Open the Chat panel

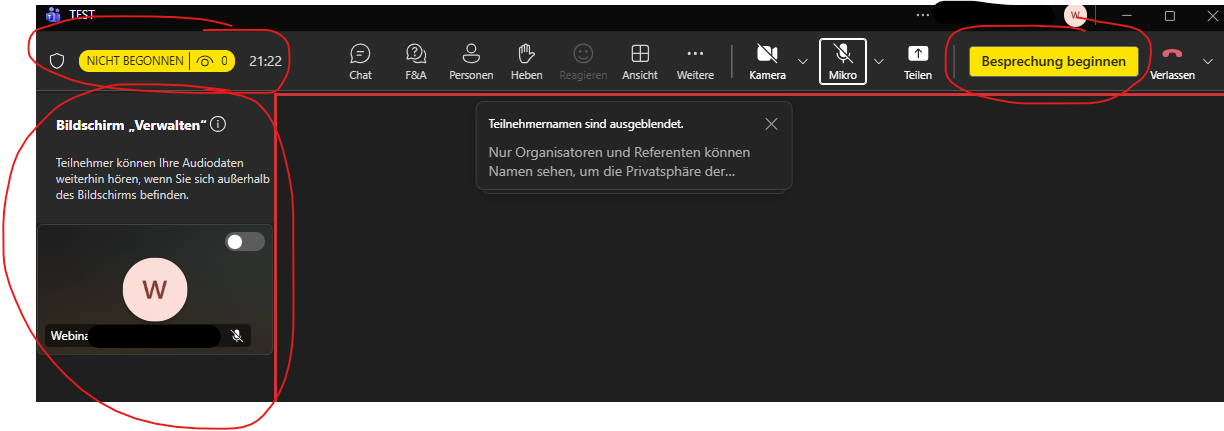pyautogui.click(x=360, y=61)
